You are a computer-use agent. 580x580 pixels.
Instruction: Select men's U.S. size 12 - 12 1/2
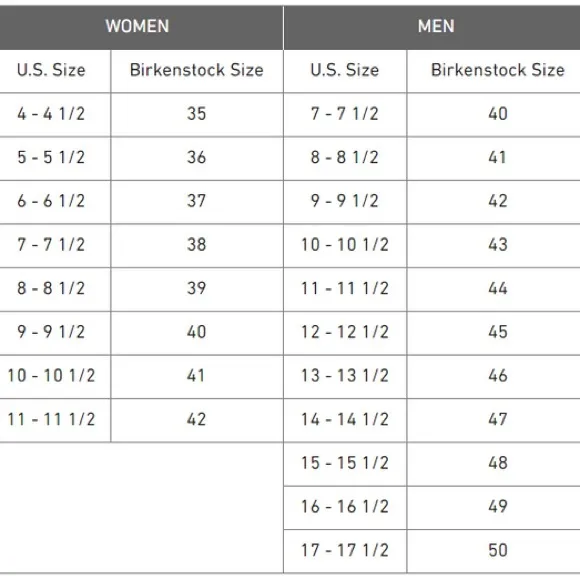[x=345, y=333]
